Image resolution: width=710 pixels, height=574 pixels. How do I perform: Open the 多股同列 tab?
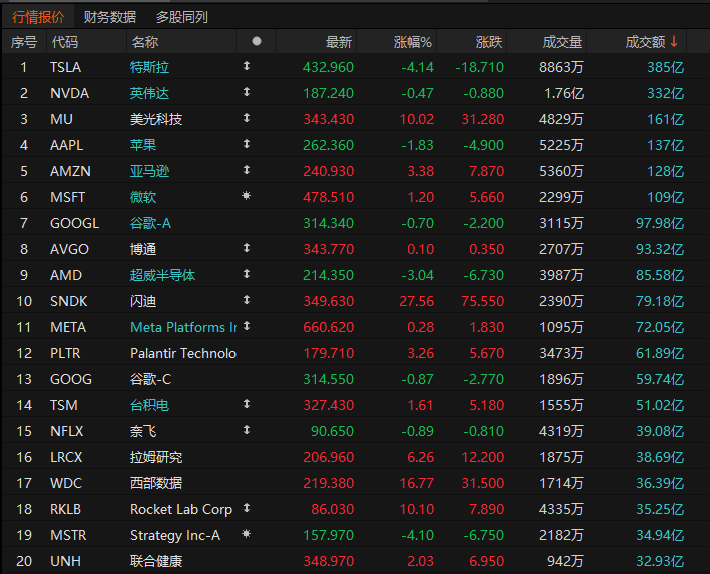(182, 17)
